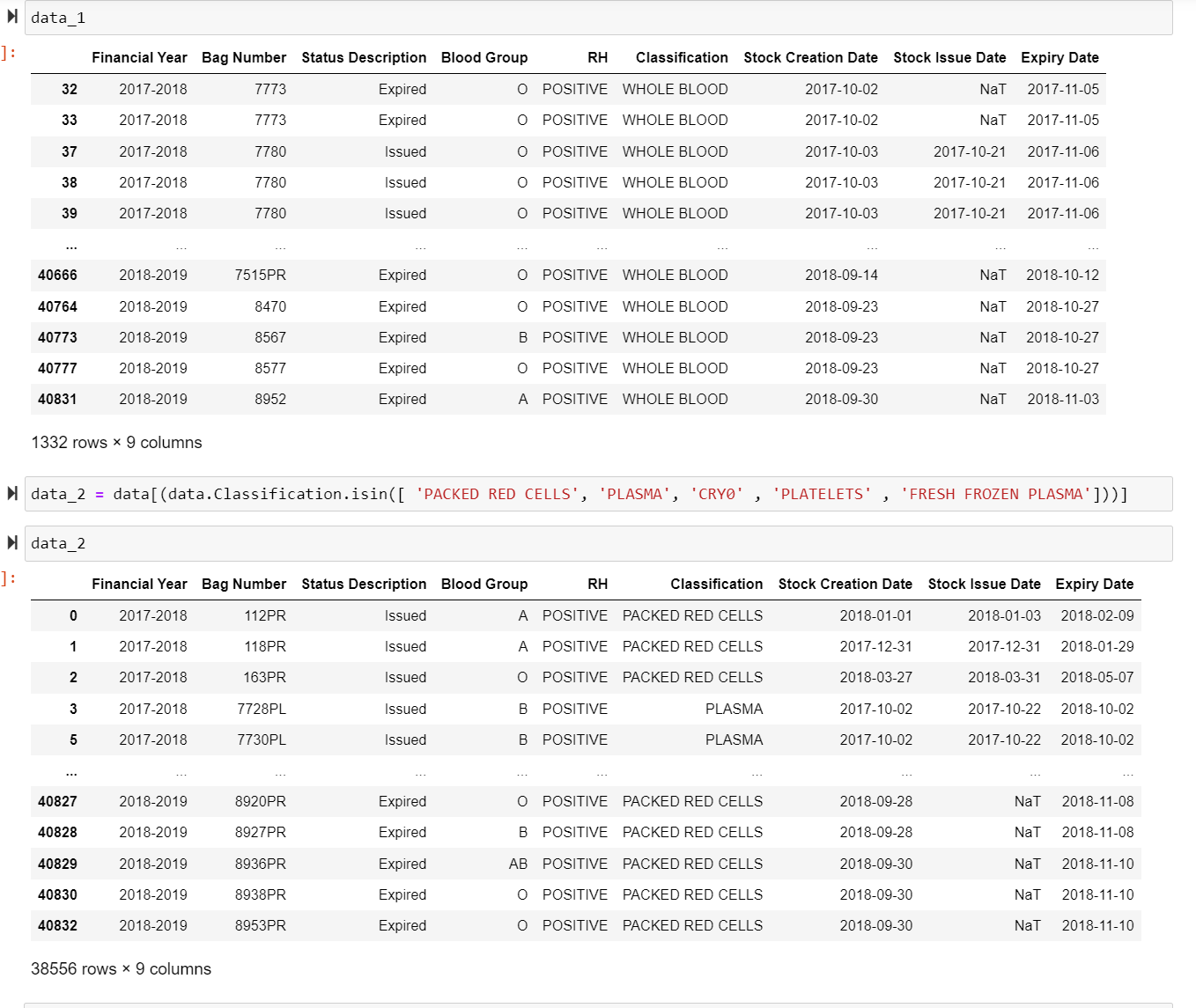
Task: Click bag number 7515PR
Action: [261, 275]
